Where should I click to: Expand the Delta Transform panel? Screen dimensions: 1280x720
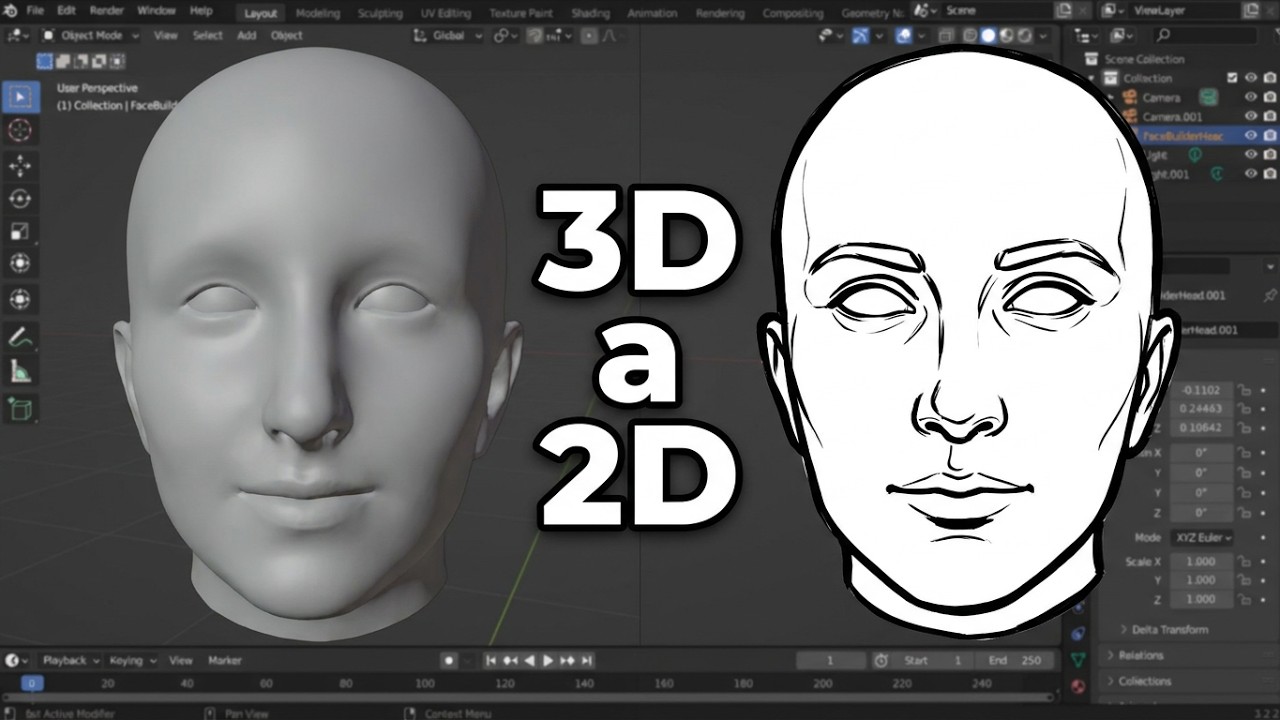pos(1164,630)
